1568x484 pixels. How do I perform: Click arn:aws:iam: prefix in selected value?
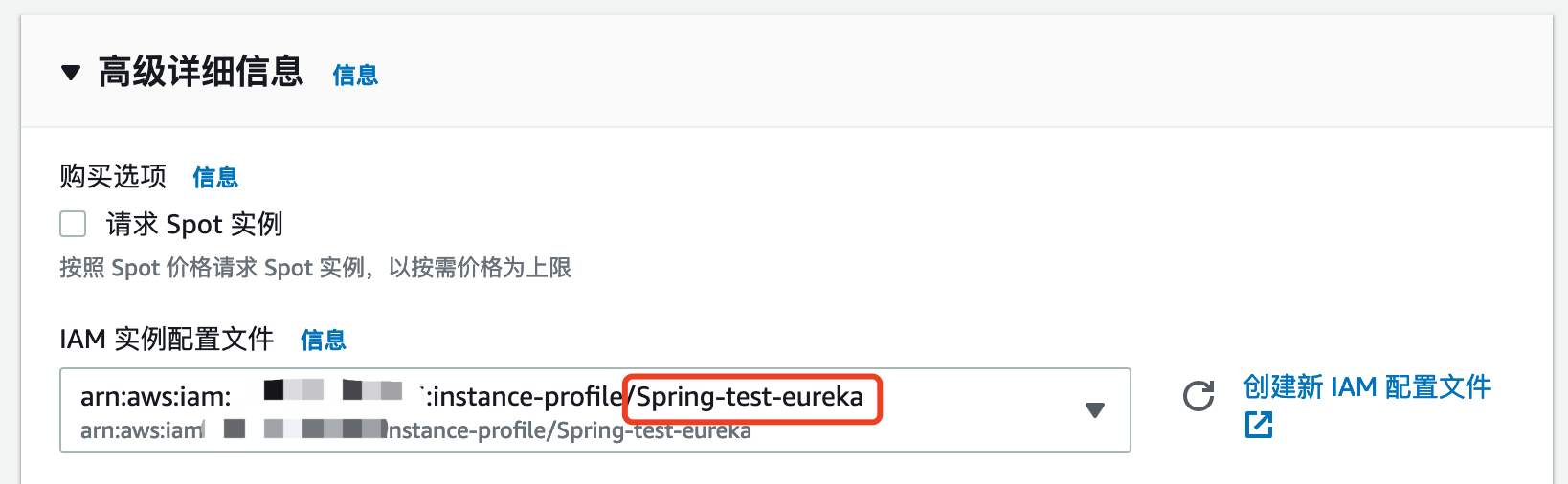[155, 396]
